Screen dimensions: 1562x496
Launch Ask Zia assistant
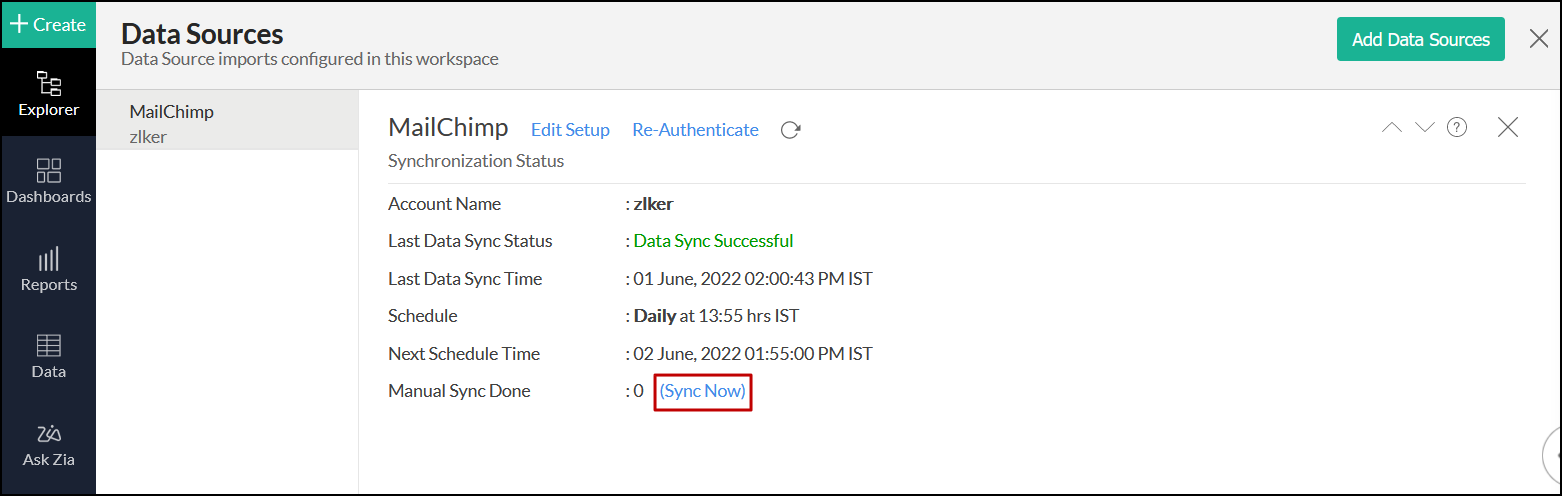pyautogui.click(x=48, y=445)
